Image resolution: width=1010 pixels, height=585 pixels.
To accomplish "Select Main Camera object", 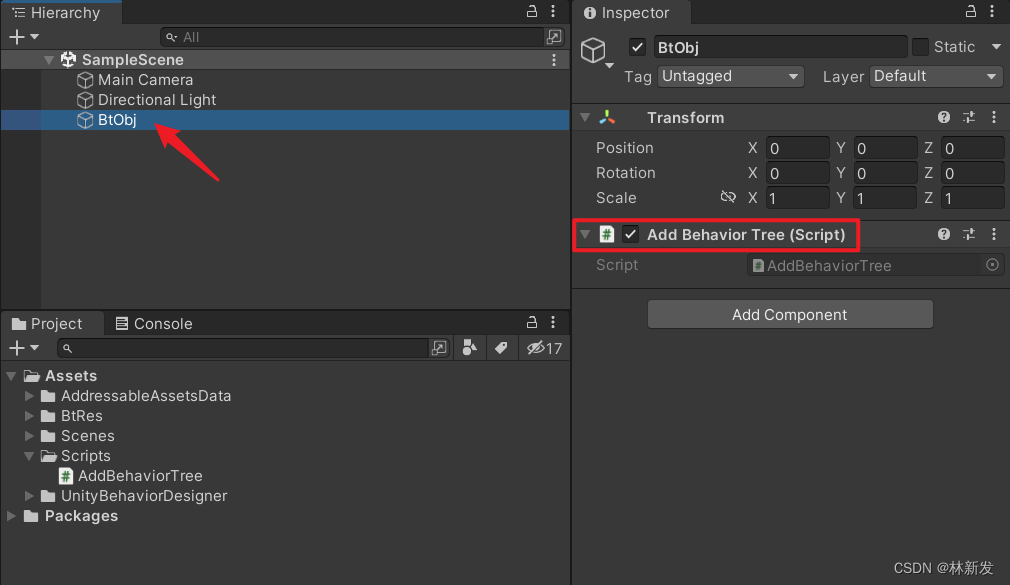I will pos(145,80).
